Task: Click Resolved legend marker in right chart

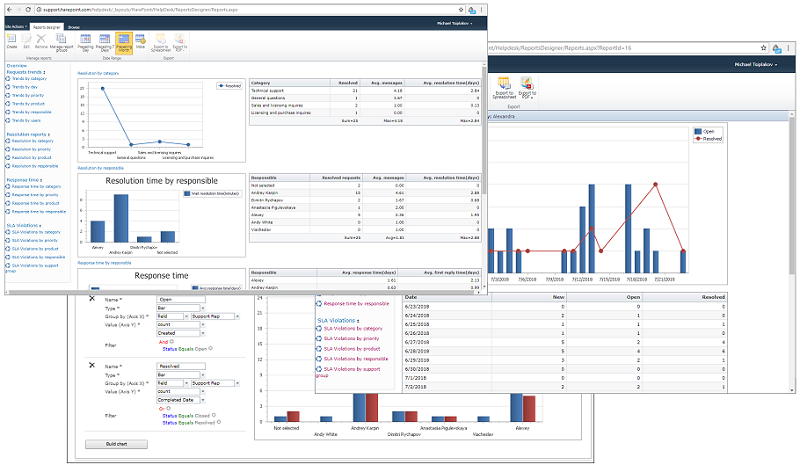Action: [697, 139]
